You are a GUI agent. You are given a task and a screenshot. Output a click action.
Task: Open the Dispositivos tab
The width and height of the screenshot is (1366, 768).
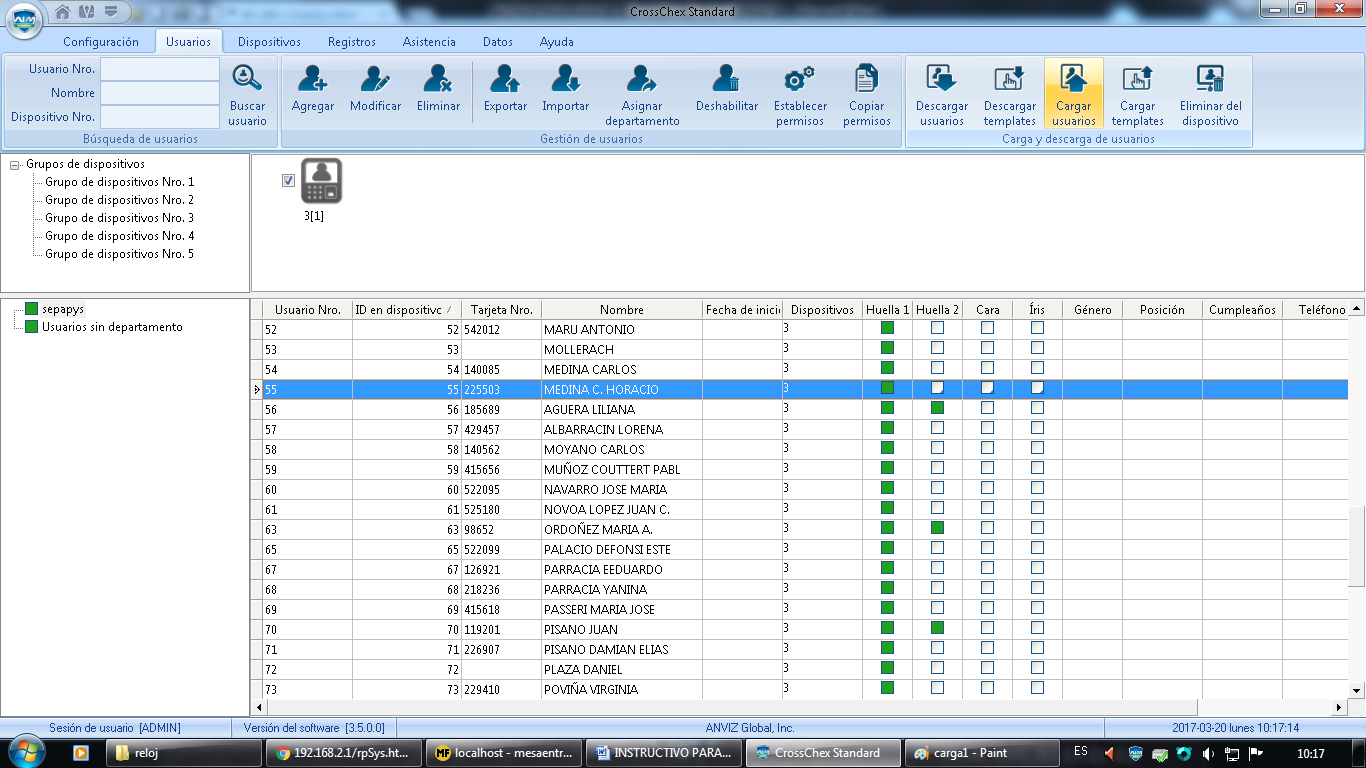pos(269,42)
